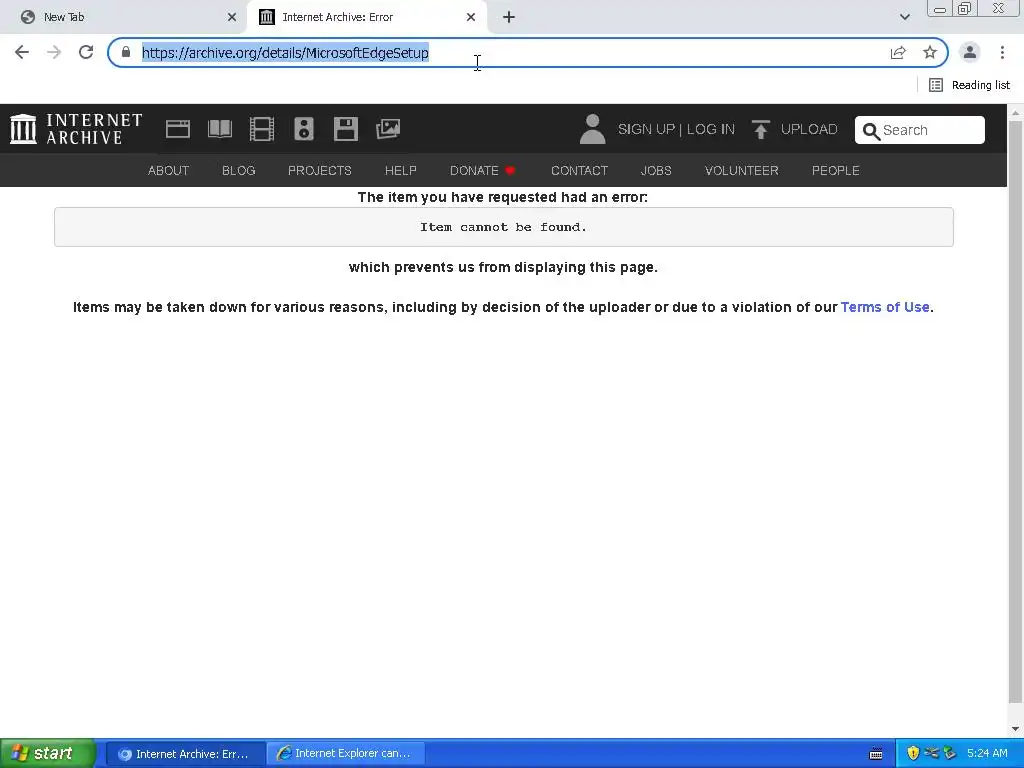Open the Software floppy disk icon

coord(345,129)
